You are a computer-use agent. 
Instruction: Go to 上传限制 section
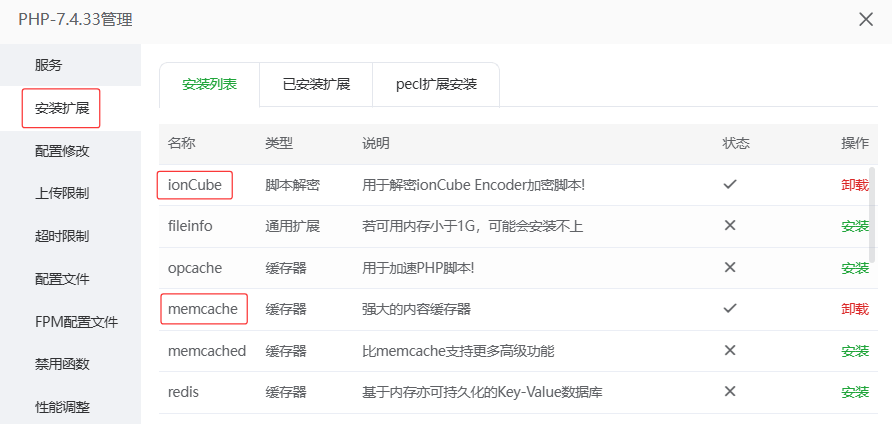[x=62, y=193]
